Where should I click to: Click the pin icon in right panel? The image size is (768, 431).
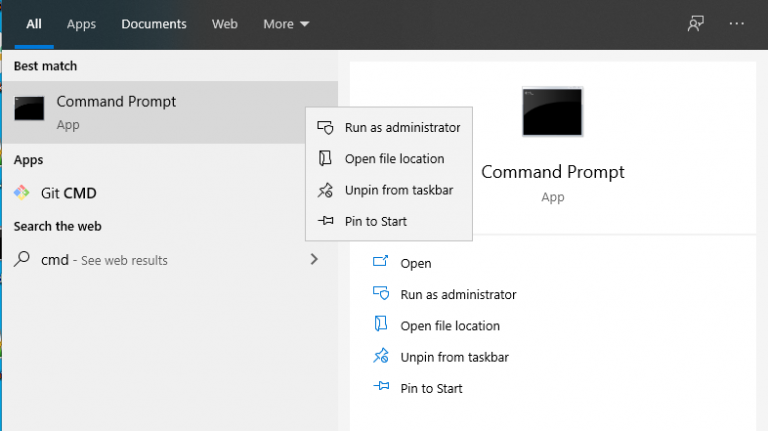[380, 388]
